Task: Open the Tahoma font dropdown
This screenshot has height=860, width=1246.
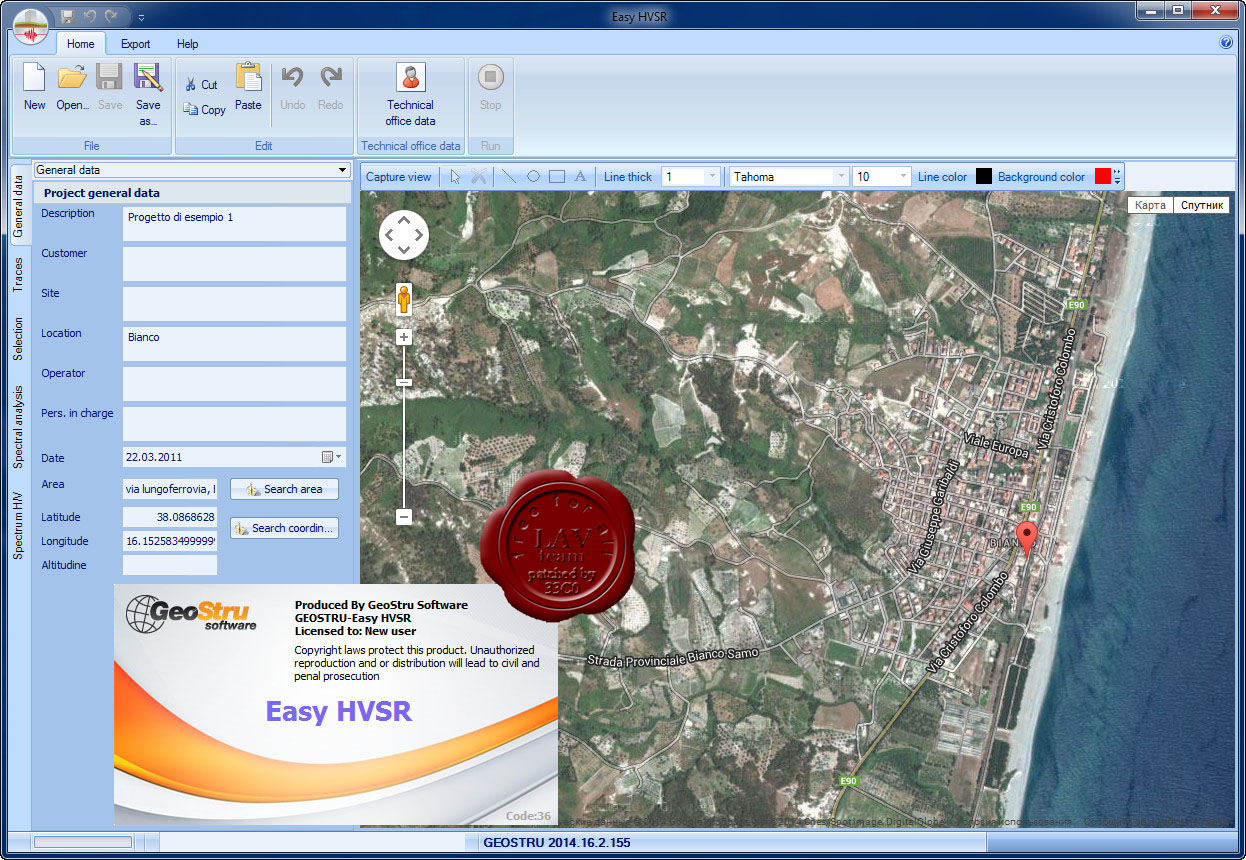Action: pyautogui.click(x=841, y=176)
